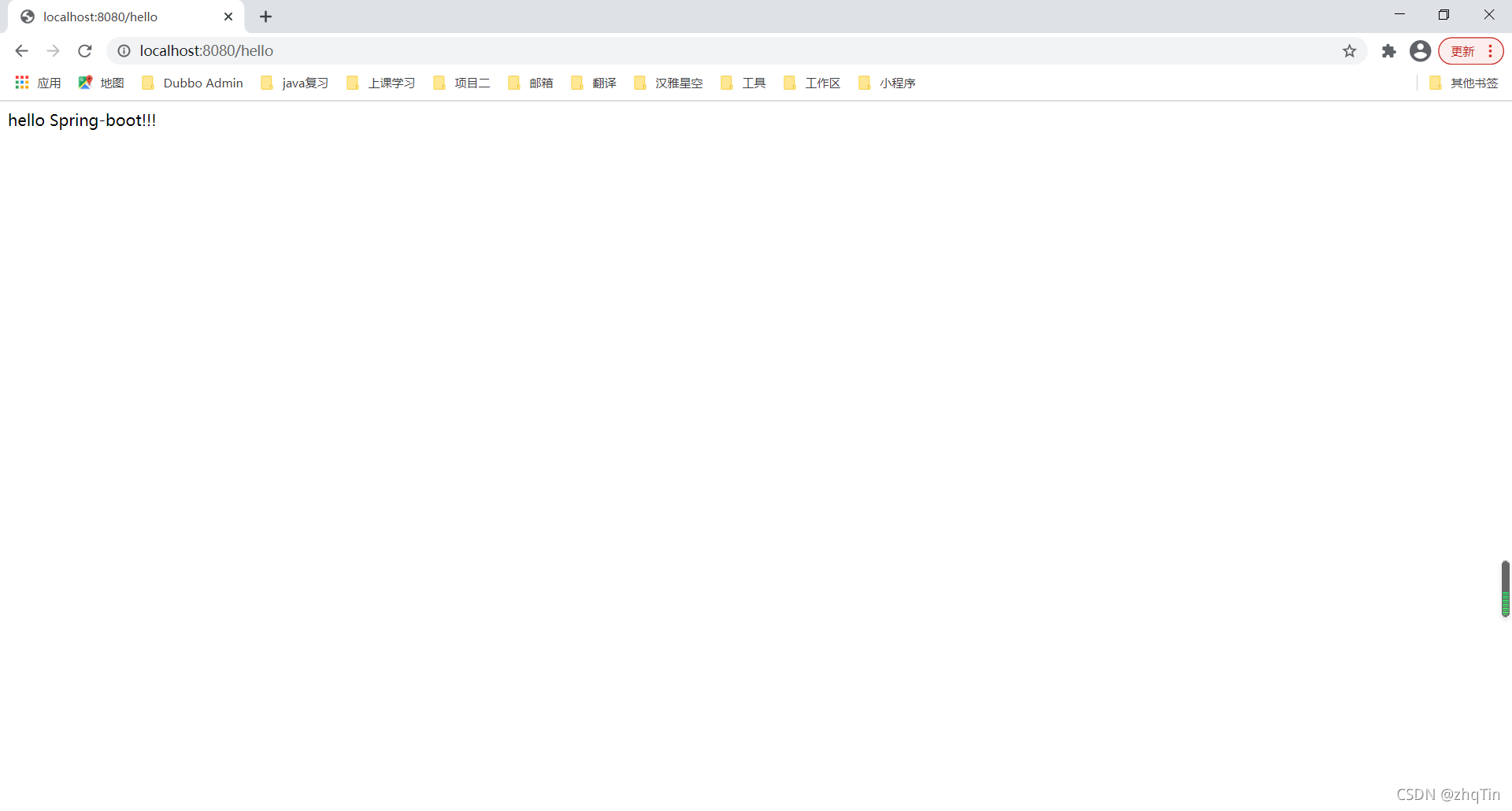1512x811 pixels.
Task: Click the extensions puzzle-piece icon
Action: pos(1388,50)
